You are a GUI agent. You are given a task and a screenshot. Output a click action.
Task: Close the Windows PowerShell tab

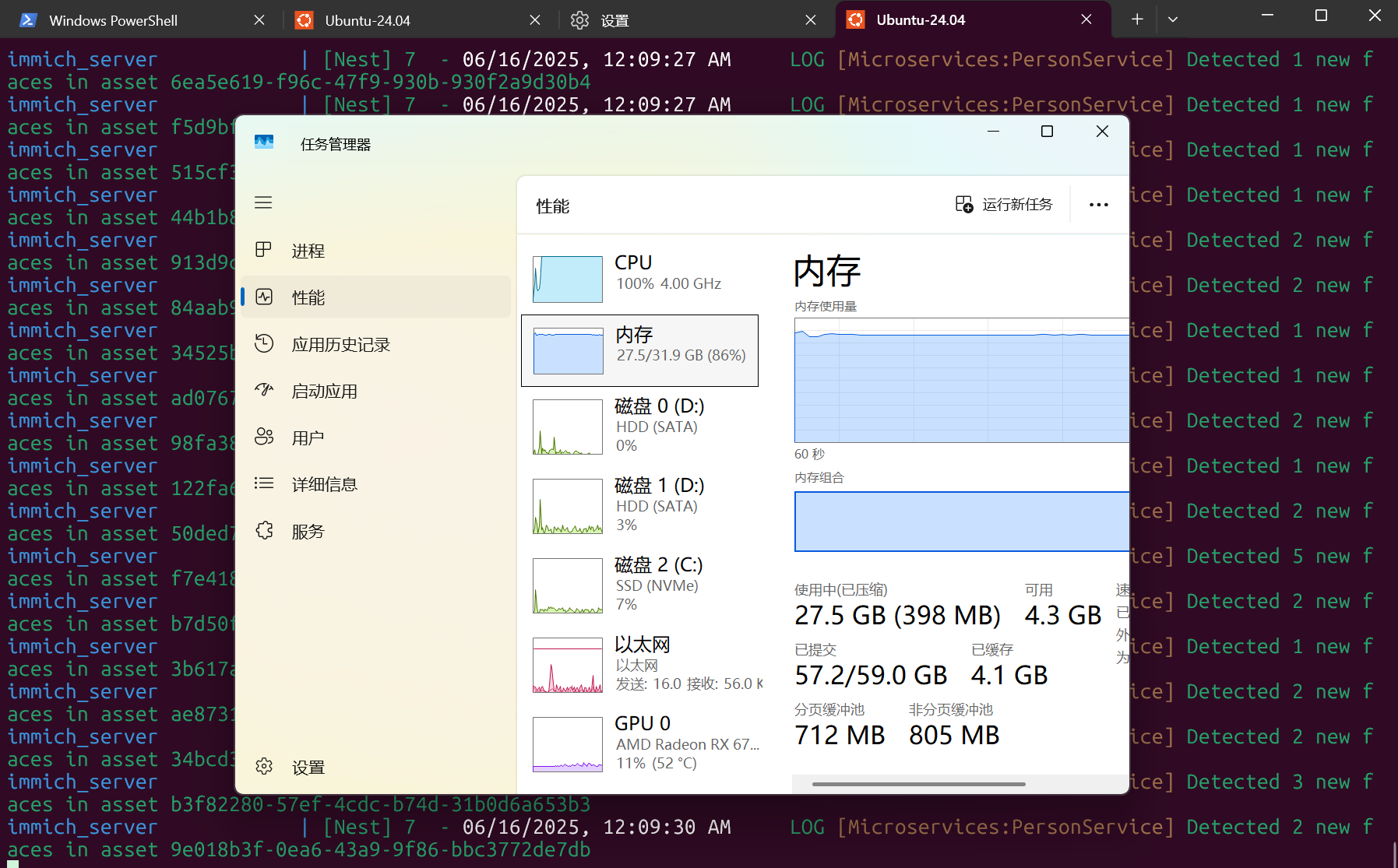pos(259,20)
